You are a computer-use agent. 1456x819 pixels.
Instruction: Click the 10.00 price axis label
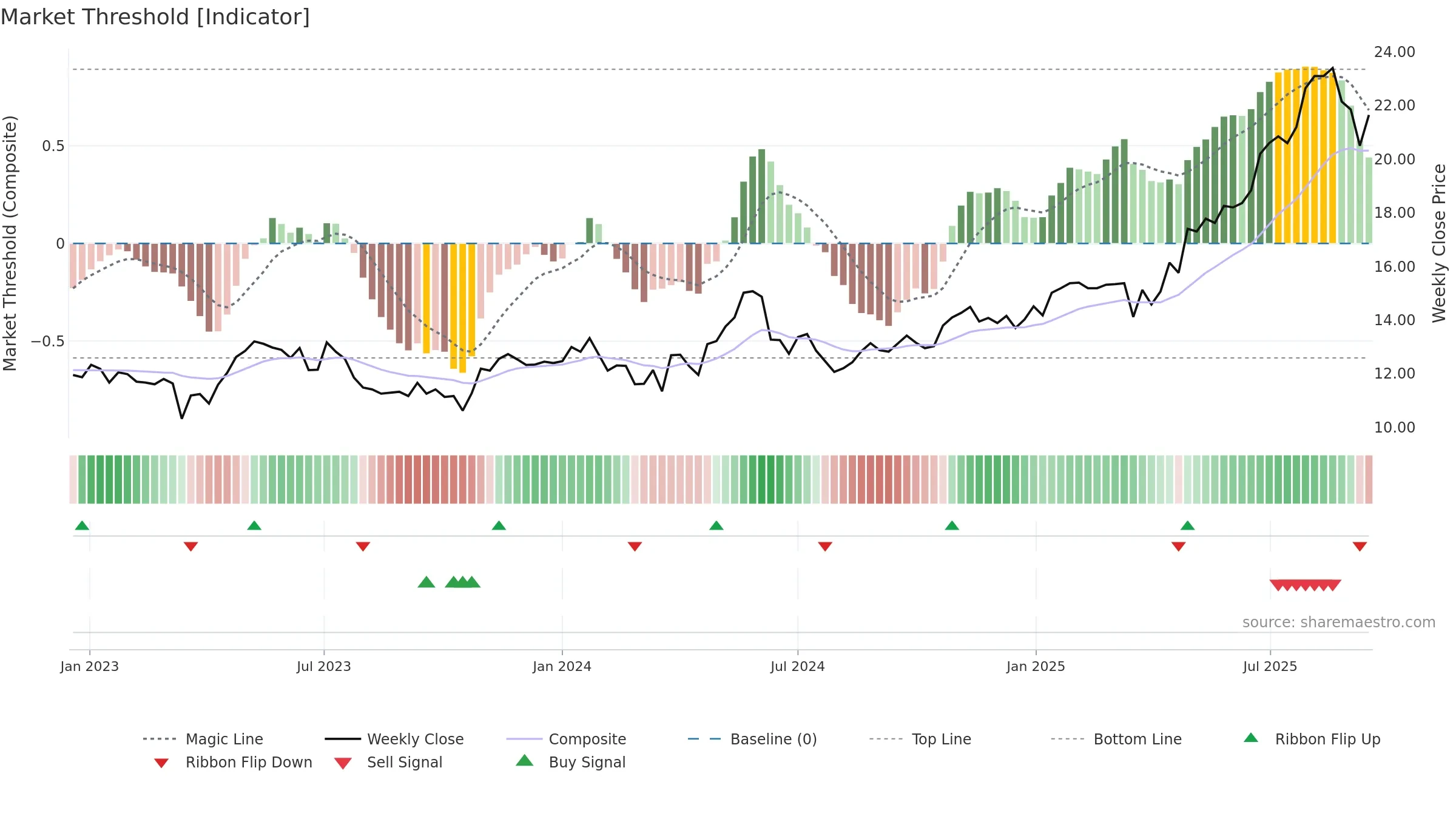1395,427
